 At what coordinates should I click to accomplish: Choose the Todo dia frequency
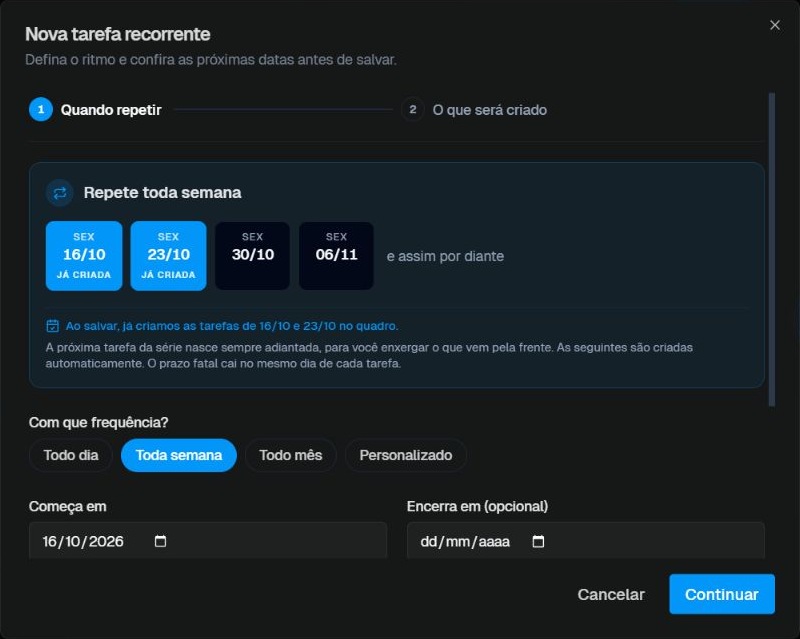coord(71,455)
